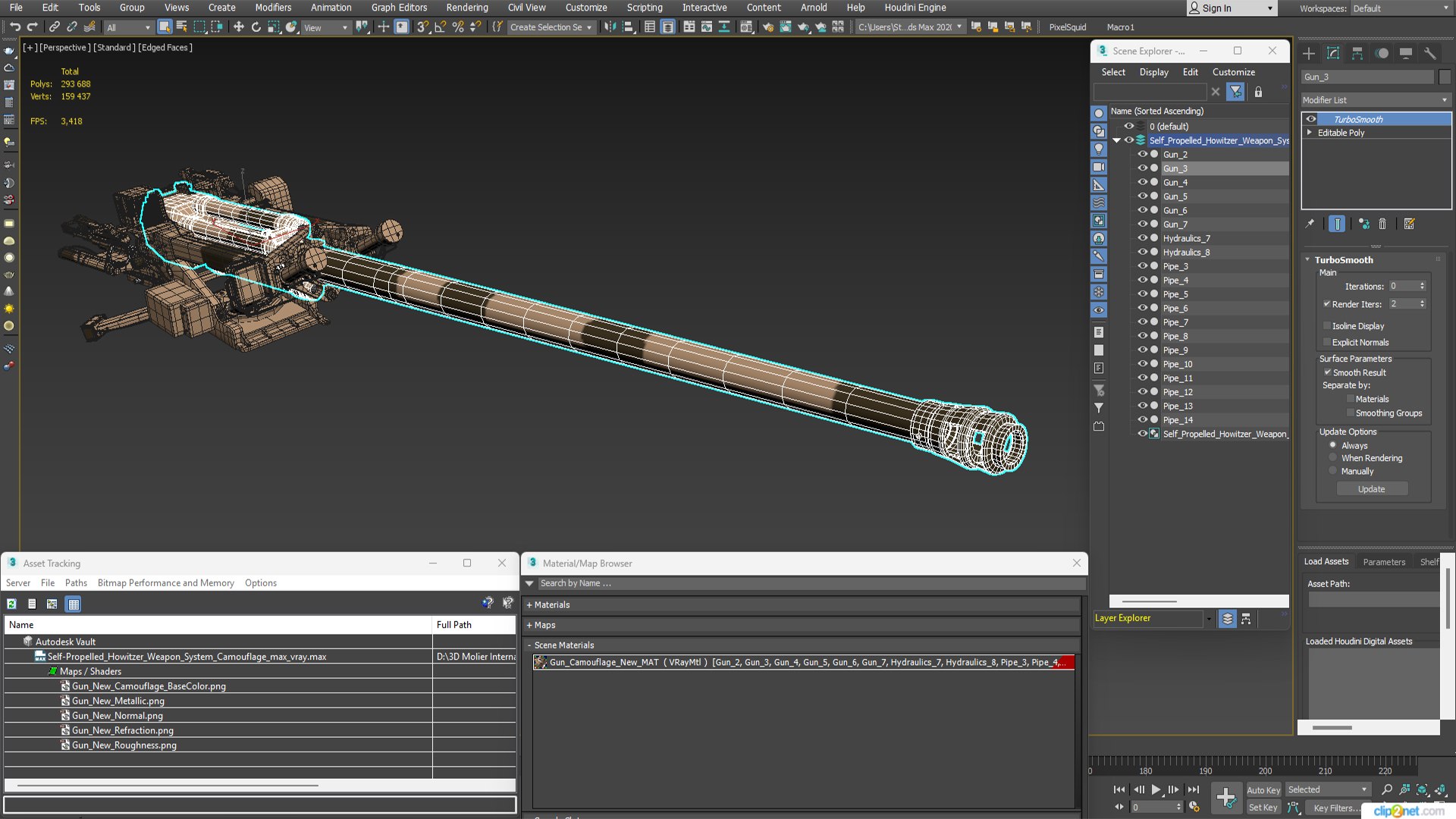1456x819 pixels.
Task: Click the Sign In button
Action: coord(1232,8)
